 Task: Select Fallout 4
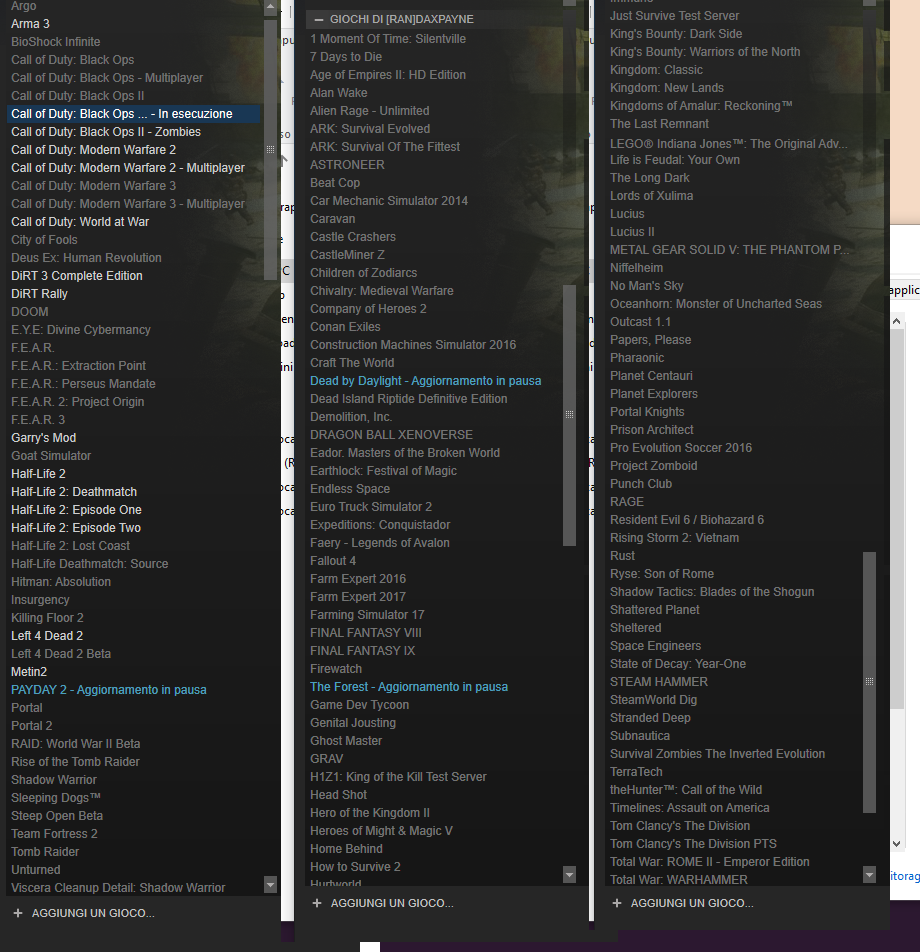point(333,561)
